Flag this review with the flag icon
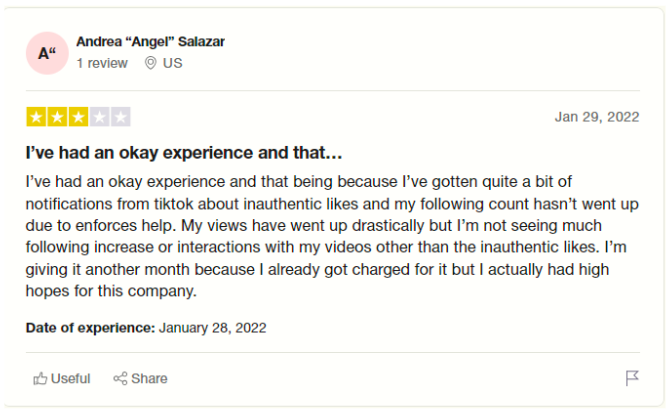672x411 pixels. 632,378
